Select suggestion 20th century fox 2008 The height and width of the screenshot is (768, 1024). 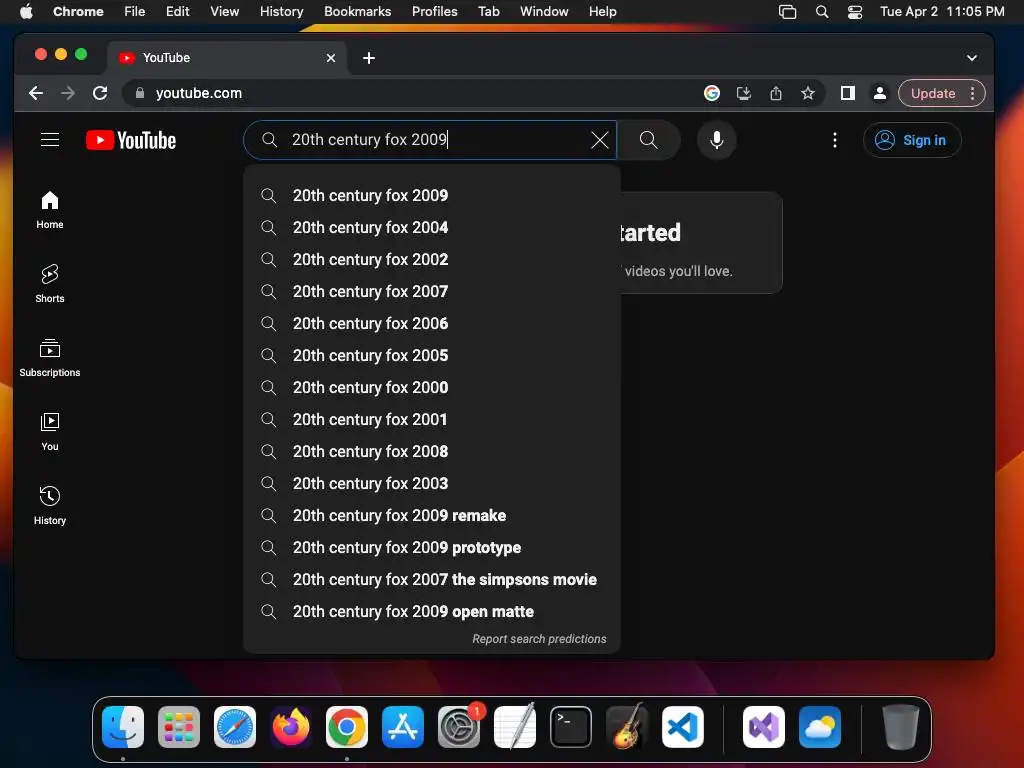[x=431, y=451]
